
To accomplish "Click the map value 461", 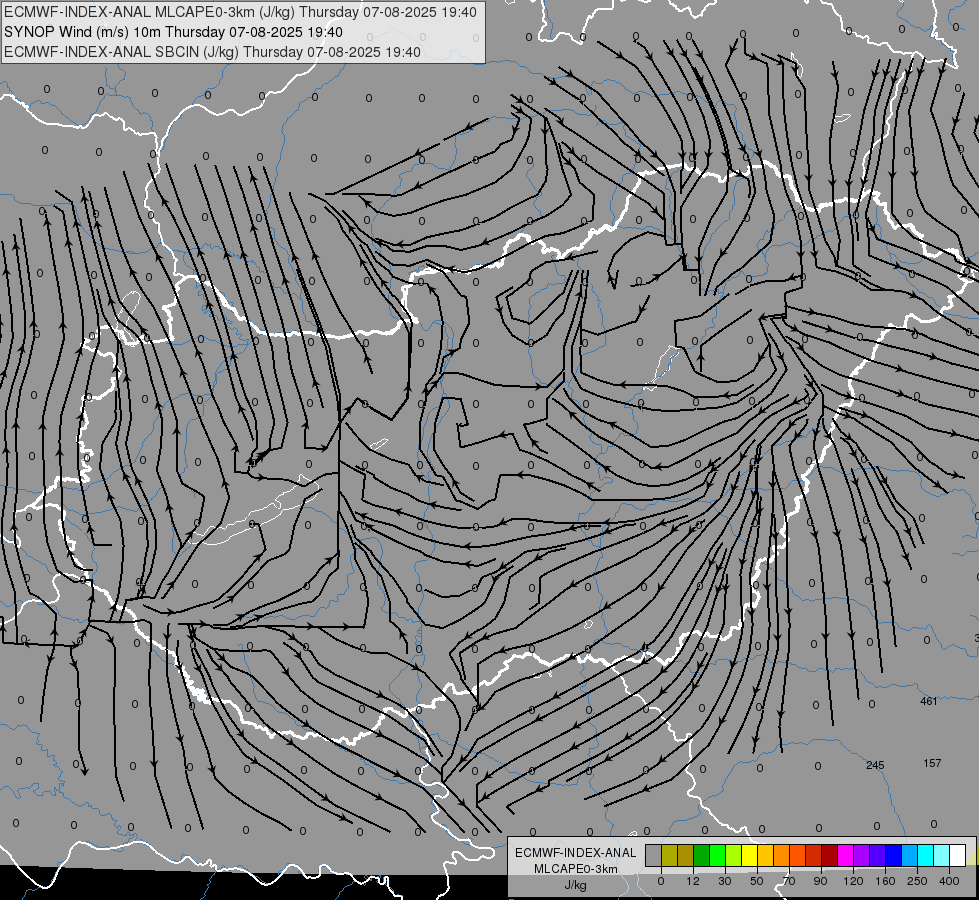I will [x=928, y=701].
